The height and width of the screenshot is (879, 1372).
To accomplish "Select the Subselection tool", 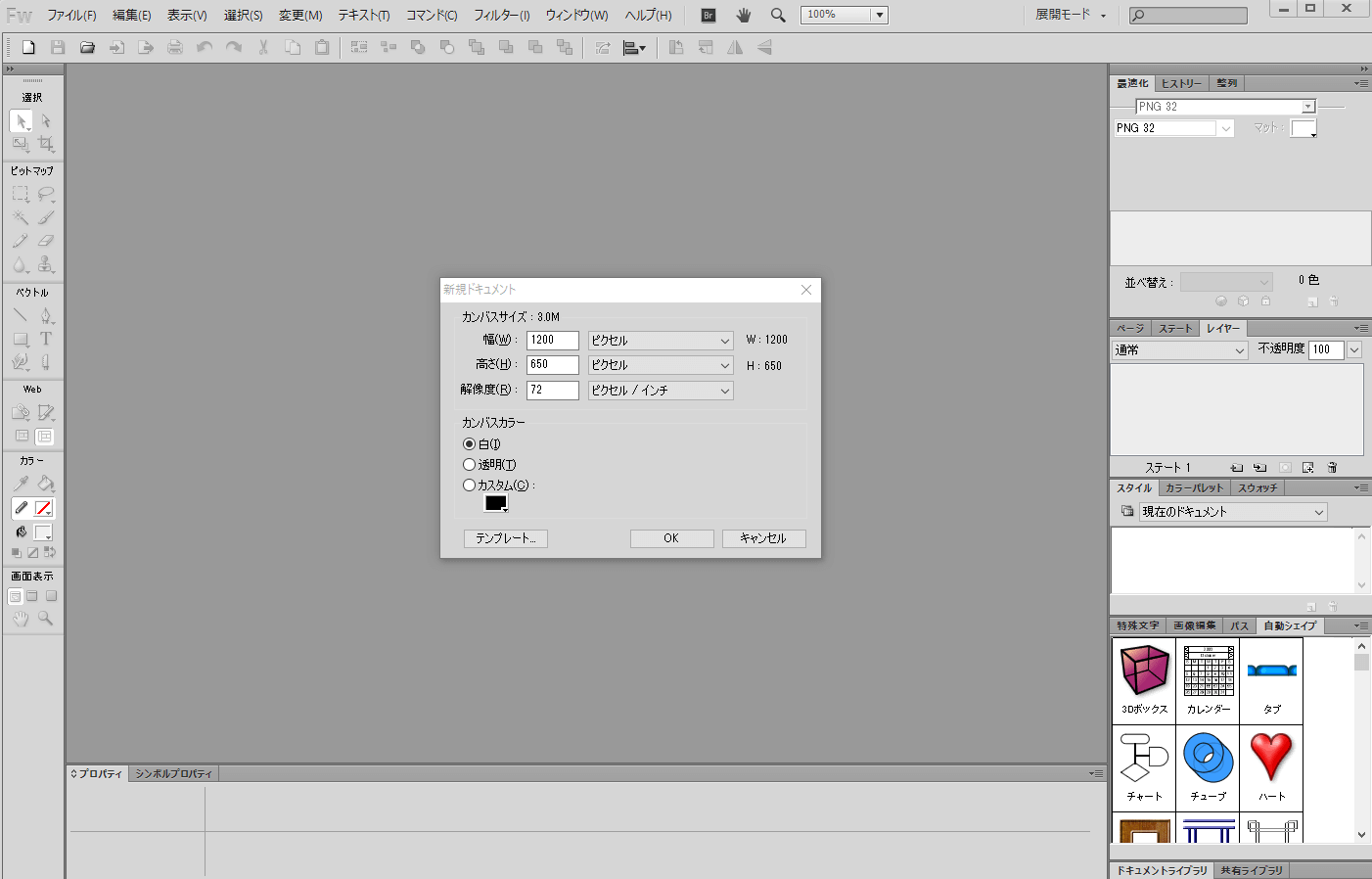I will tap(46, 121).
